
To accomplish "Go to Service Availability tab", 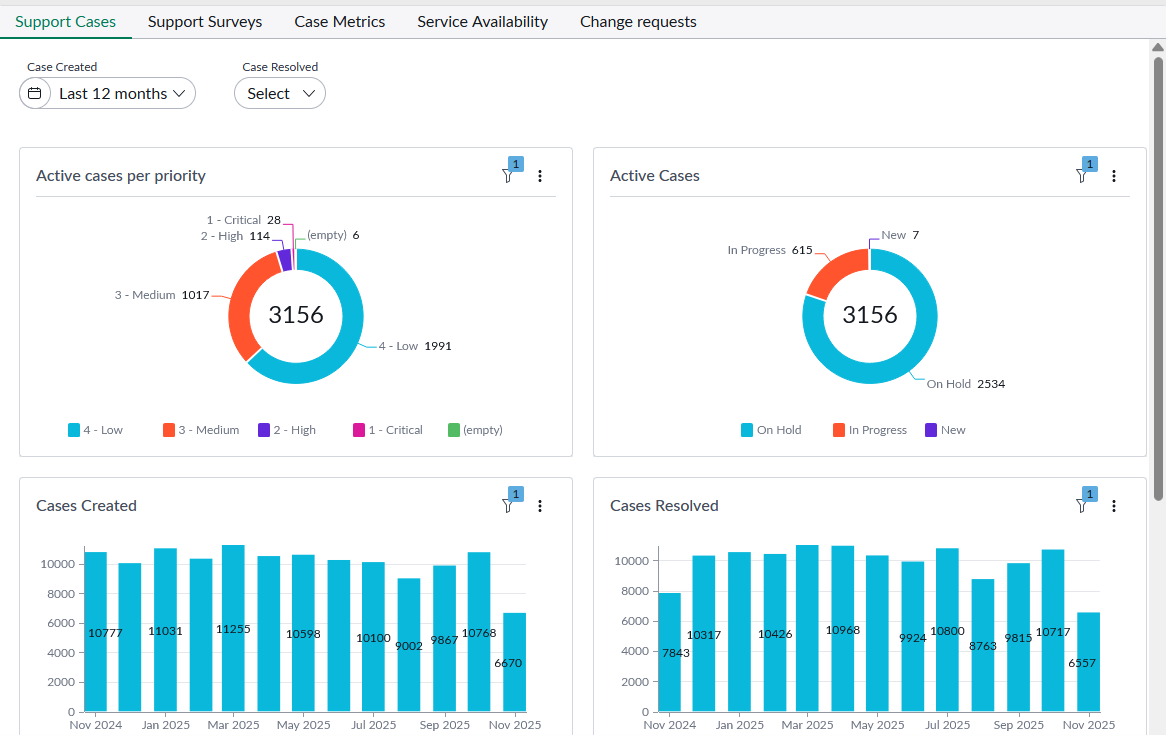I will pyautogui.click(x=482, y=21).
